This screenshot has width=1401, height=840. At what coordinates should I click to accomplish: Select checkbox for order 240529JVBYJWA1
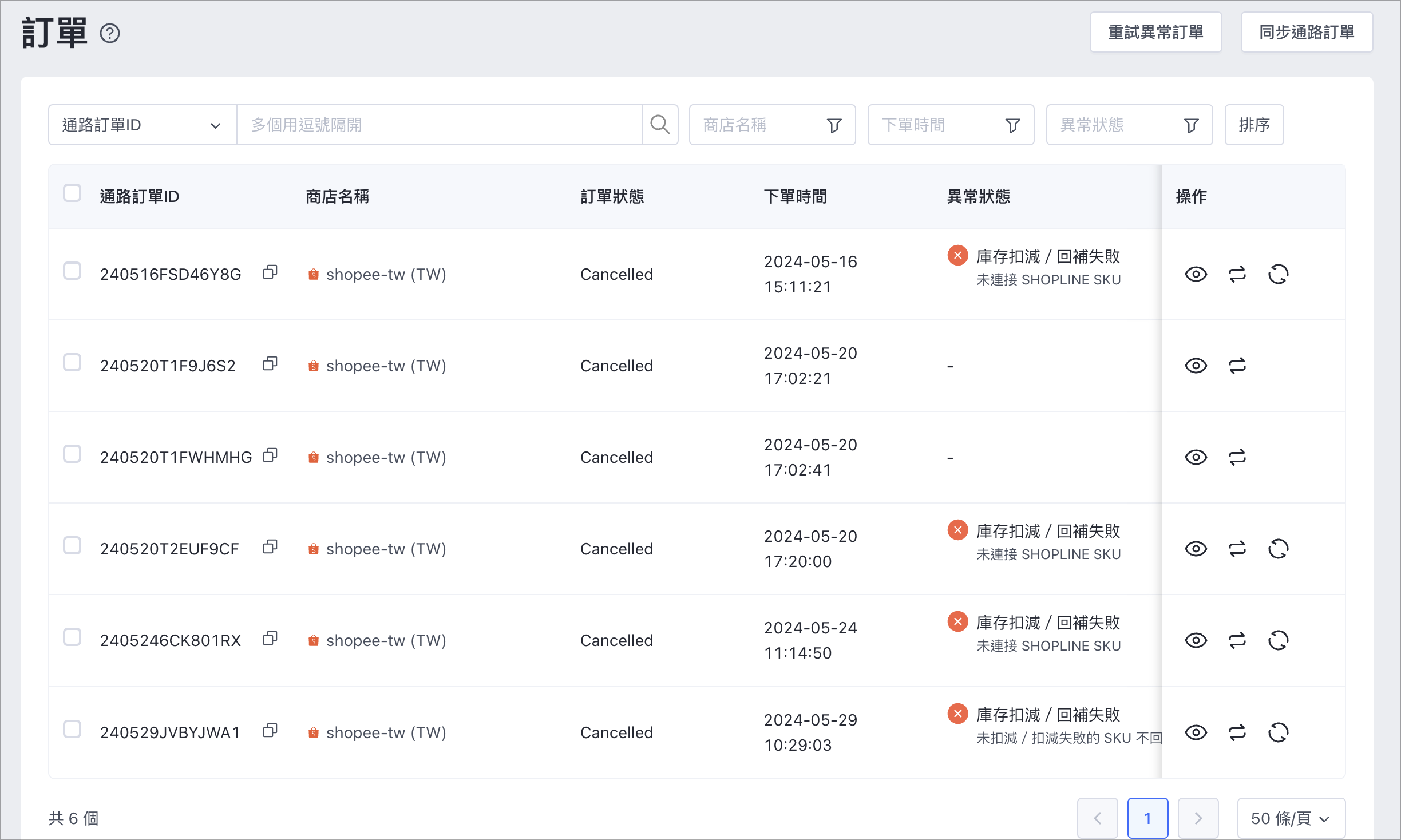tap(72, 729)
